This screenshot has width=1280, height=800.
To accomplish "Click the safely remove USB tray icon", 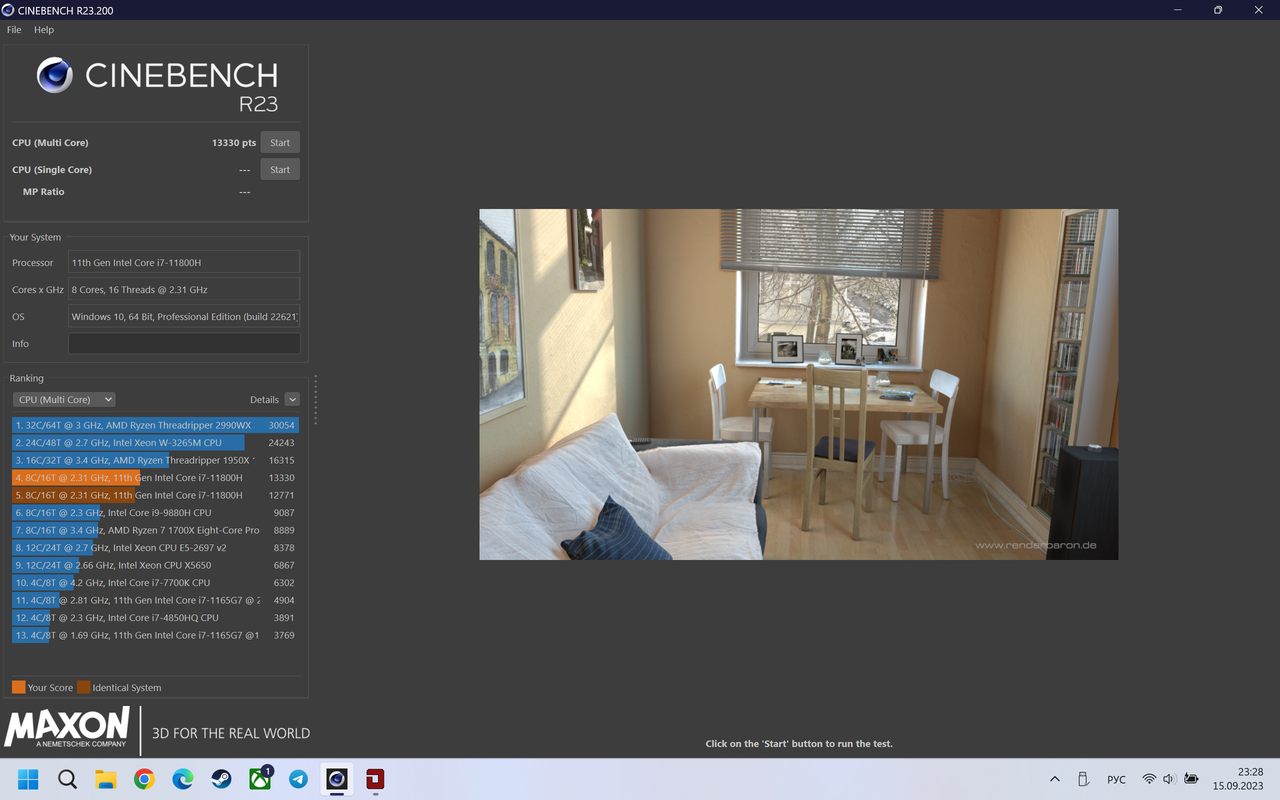I will pos(1083,779).
